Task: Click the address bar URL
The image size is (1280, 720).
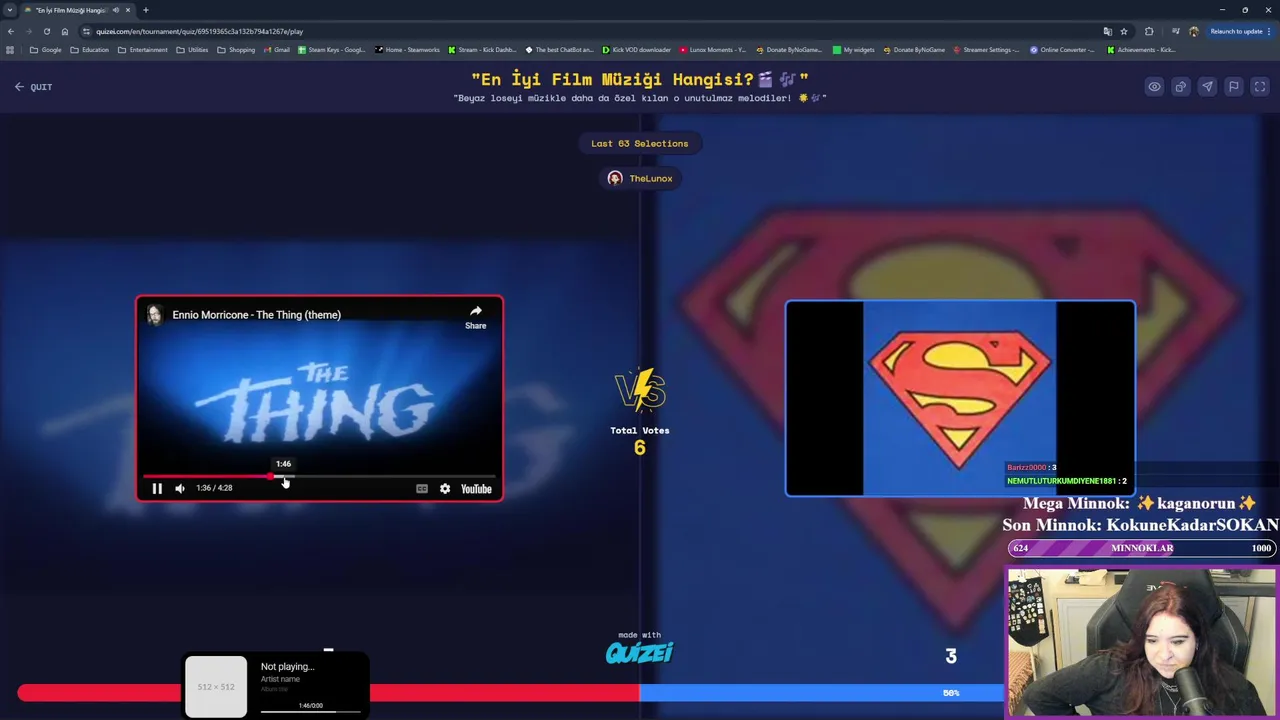Action: (200, 31)
